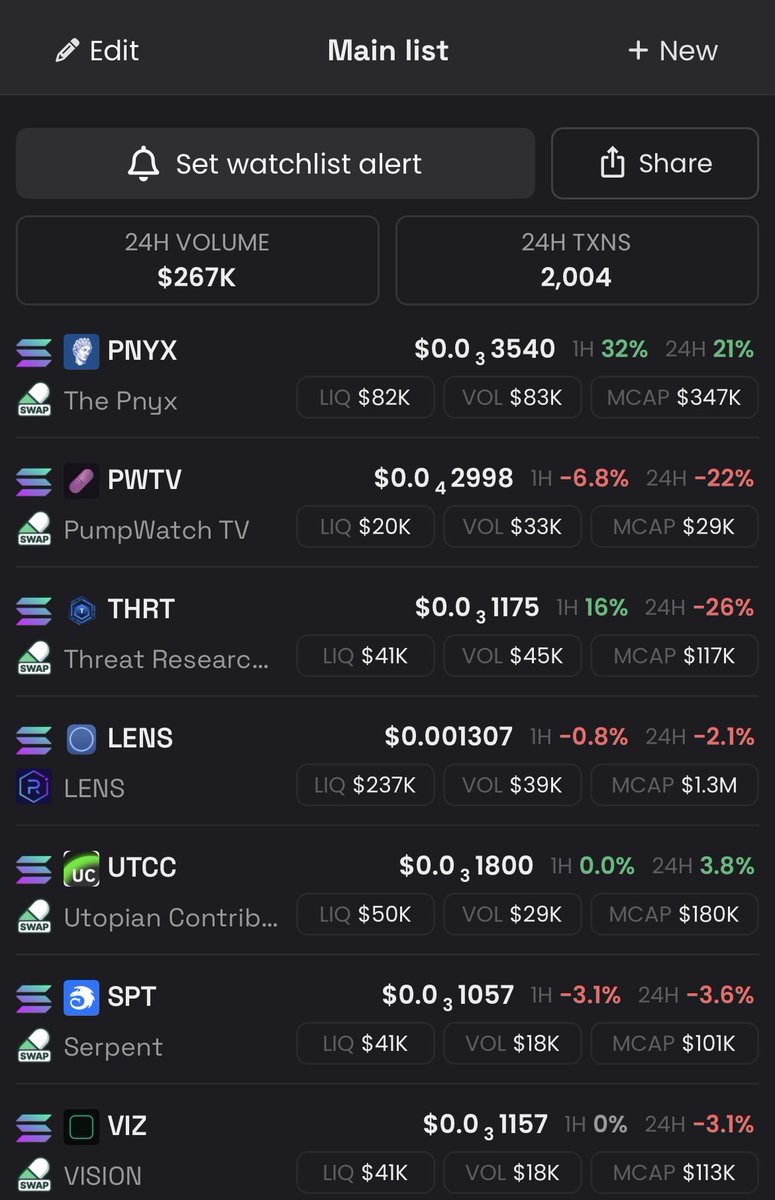Viewport: 775px width, 1200px height.
Task: Open the 24H VOLUME $267K card
Action: click(x=197, y=260)
